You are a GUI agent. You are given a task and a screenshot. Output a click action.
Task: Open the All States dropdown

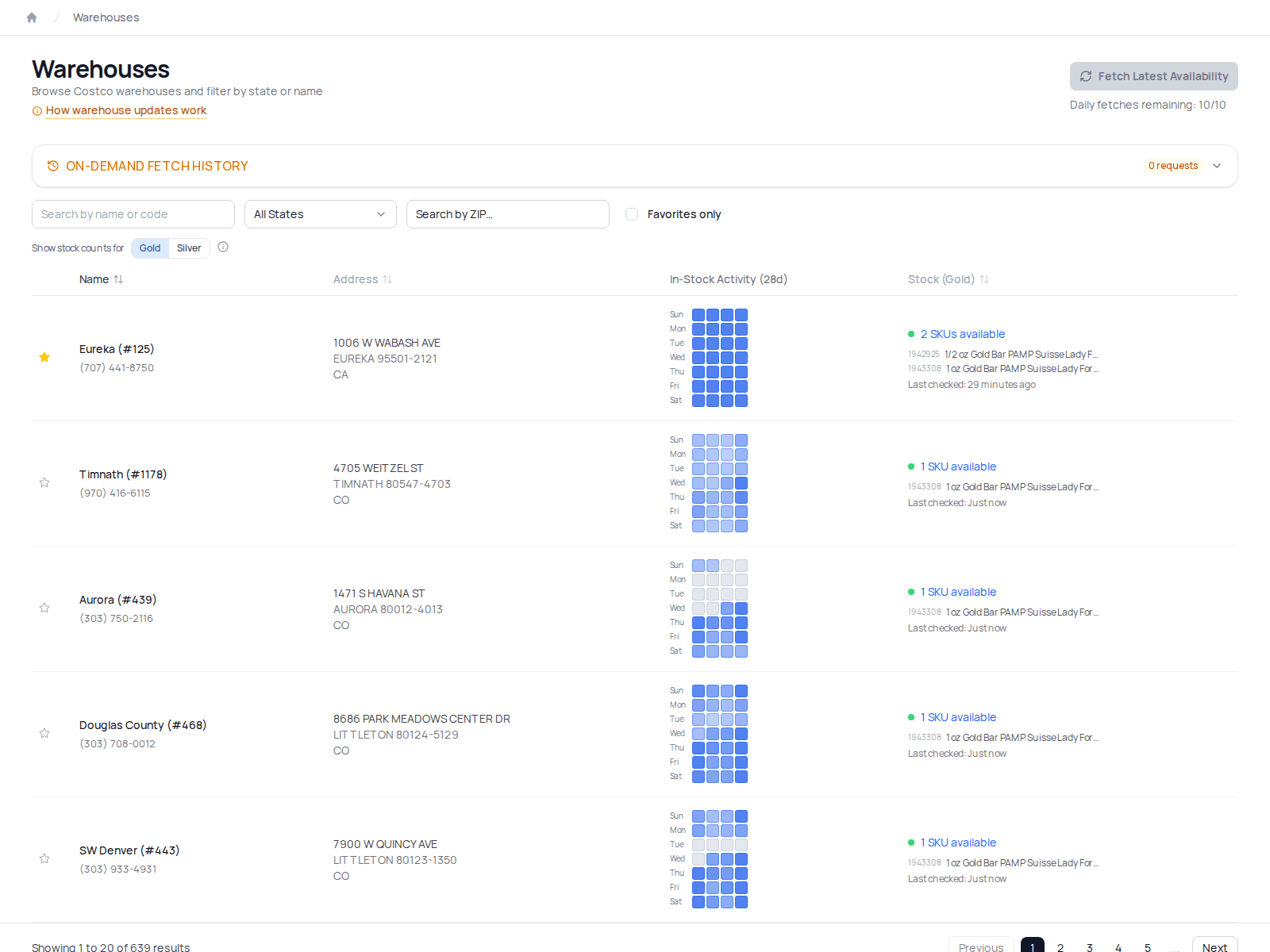(x=321, y=214)
